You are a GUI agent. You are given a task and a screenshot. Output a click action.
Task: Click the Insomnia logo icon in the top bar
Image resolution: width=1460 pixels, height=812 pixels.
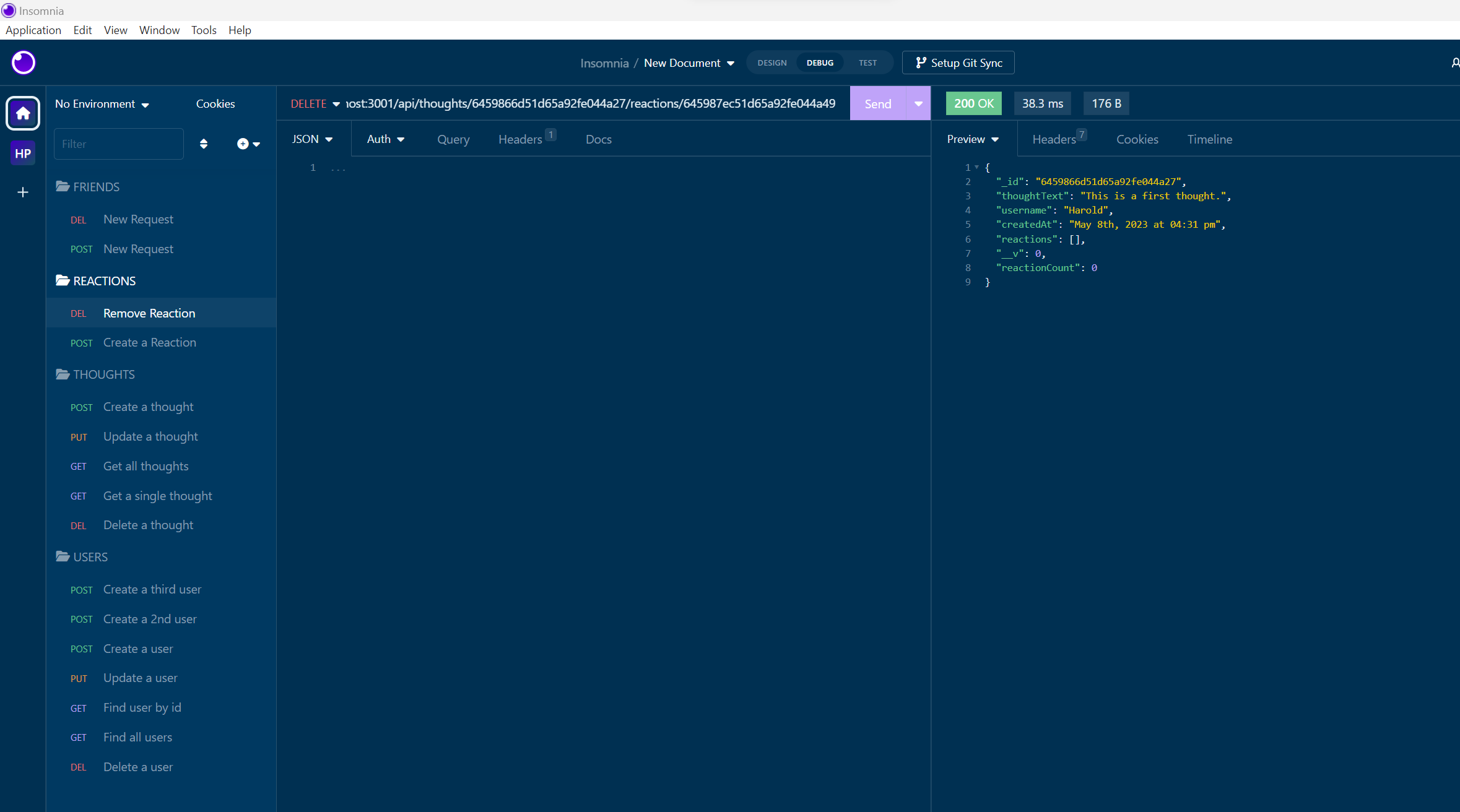click(x=23, y=63)
